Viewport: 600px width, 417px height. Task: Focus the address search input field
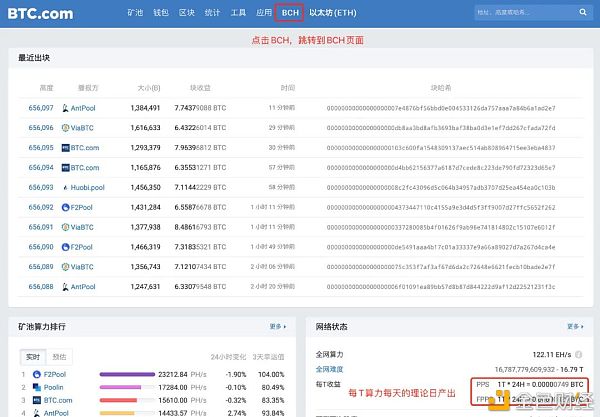click(526, 12)
